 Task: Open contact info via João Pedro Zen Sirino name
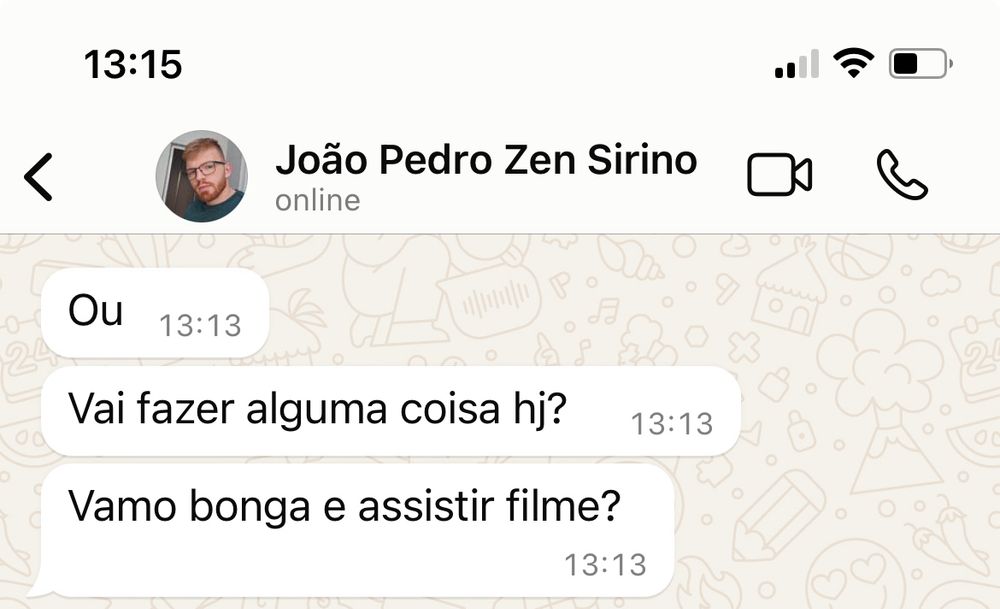pos(486,159)
